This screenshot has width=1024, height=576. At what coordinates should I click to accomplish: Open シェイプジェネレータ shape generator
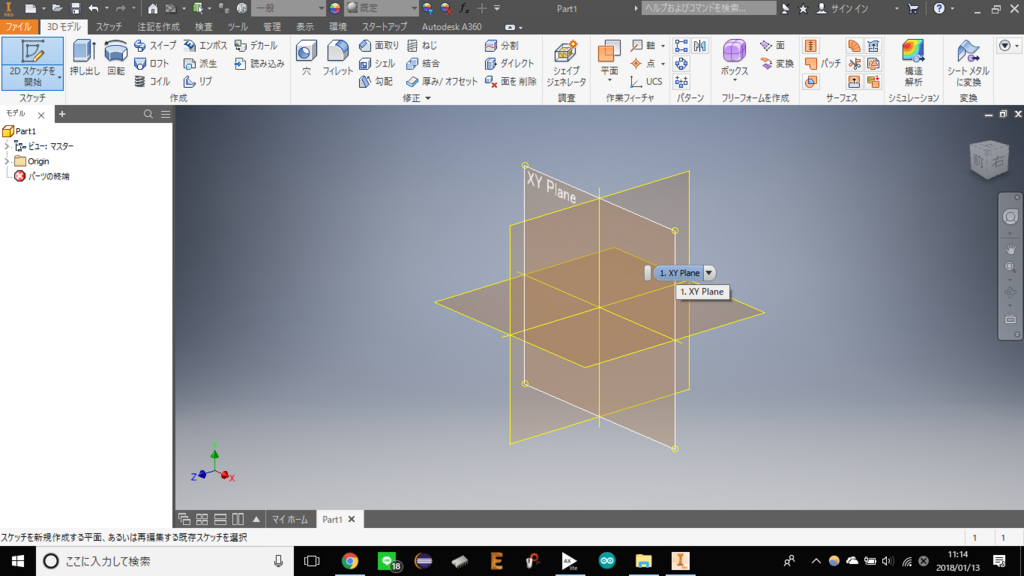[566, 63]
